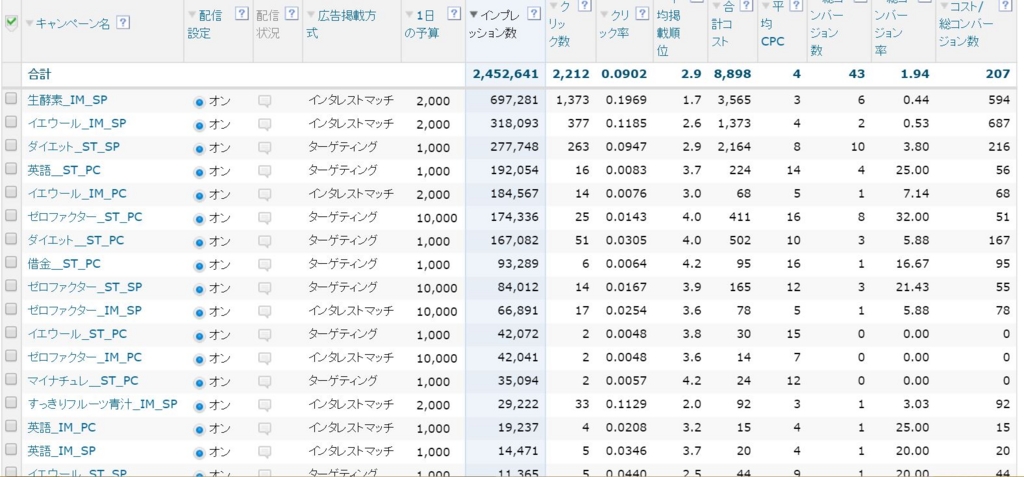Open help icon beside 1日の予算 header

pyautogui.click(x=454, y=14)
